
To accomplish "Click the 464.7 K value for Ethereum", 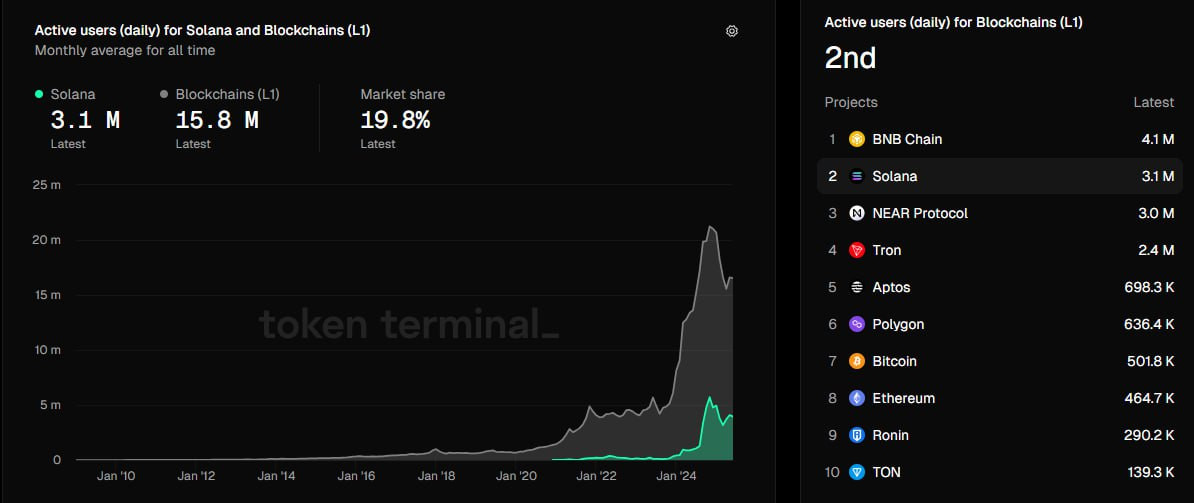I will tap(1149, 398).
